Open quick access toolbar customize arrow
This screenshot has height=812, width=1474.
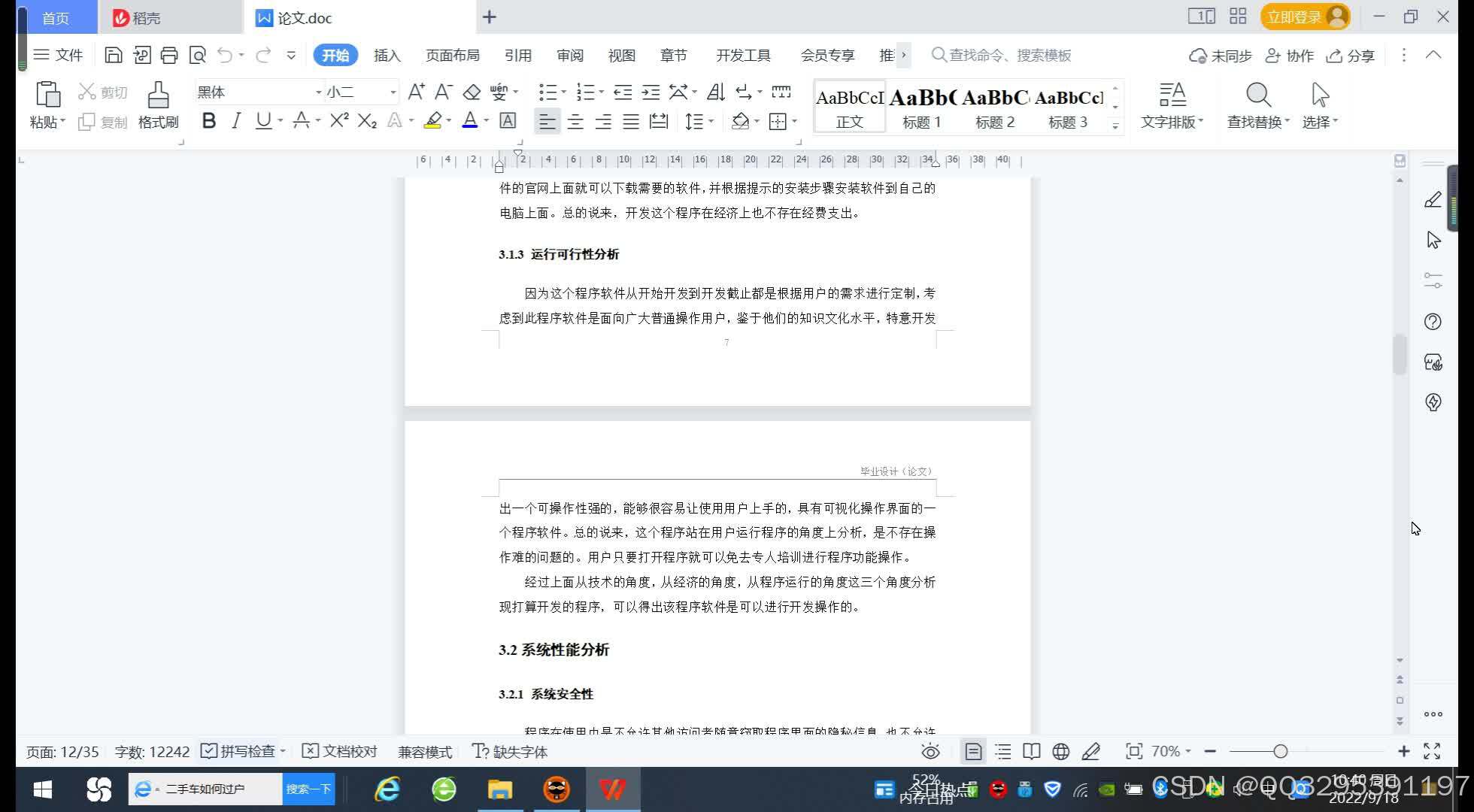(x=291, y=55)
